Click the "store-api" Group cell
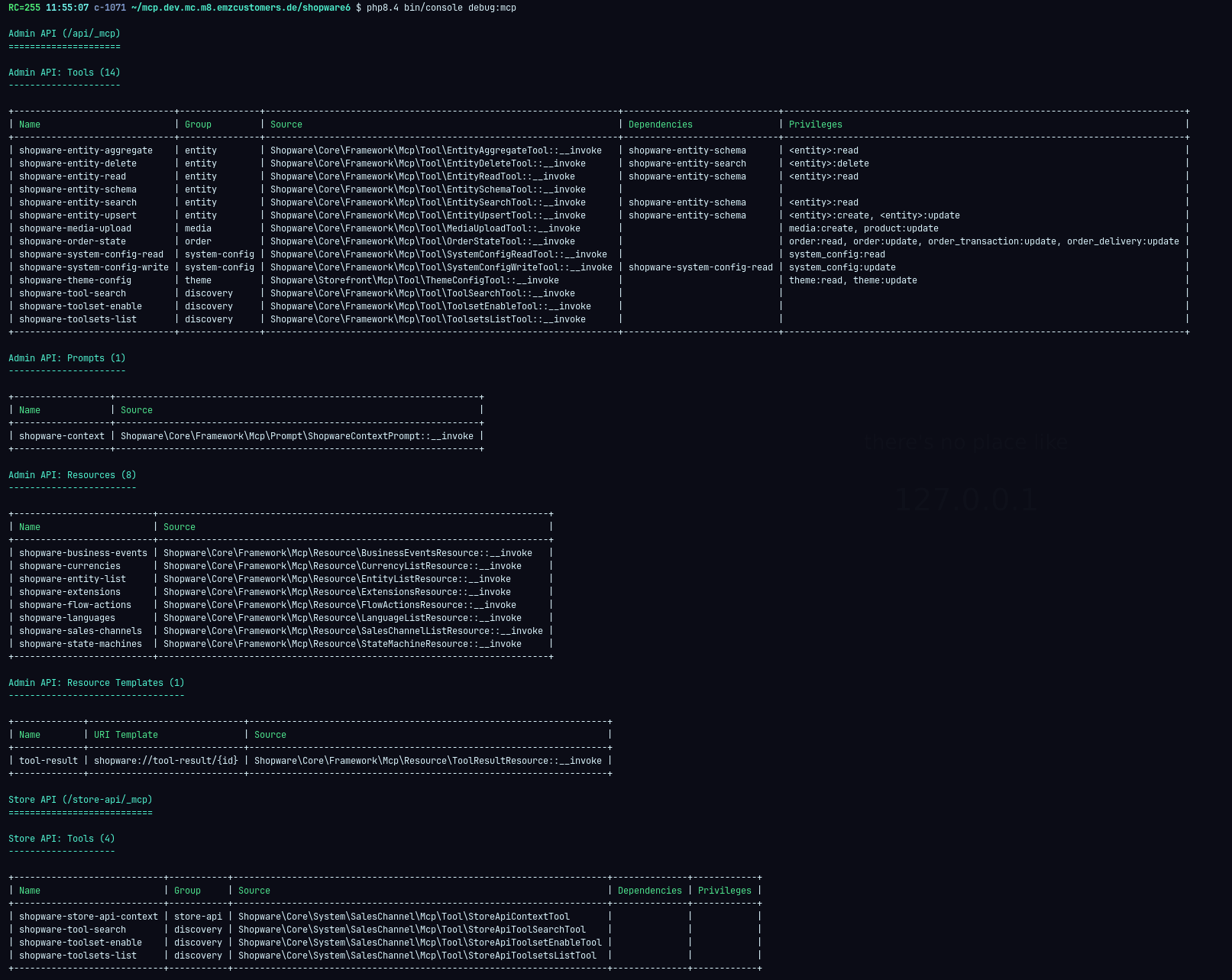Image resolution: width=1232 pixels, height=980 pixels. pos(198,917)
